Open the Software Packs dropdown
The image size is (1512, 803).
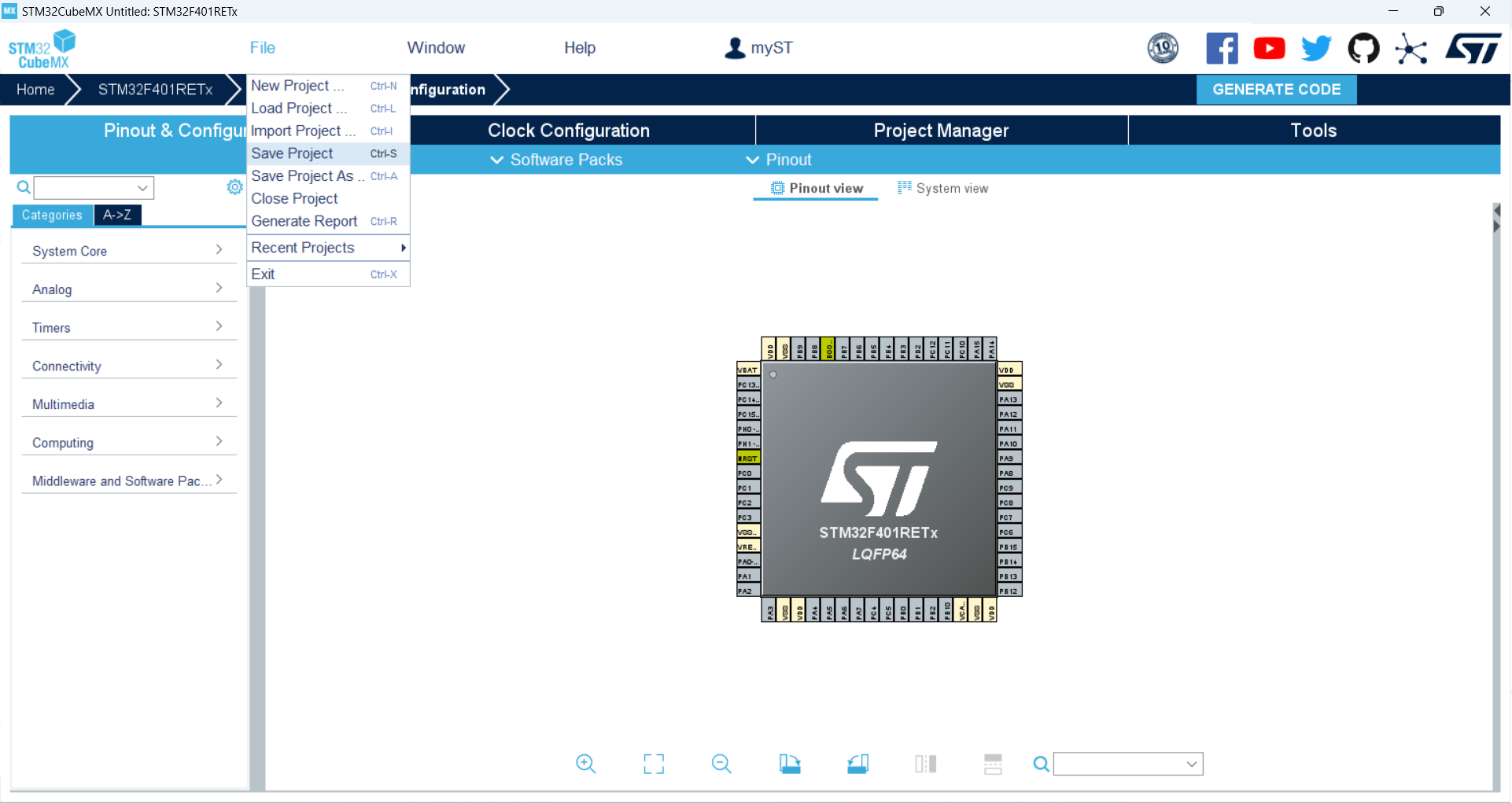pyautogui.click(x=556, y=160)
